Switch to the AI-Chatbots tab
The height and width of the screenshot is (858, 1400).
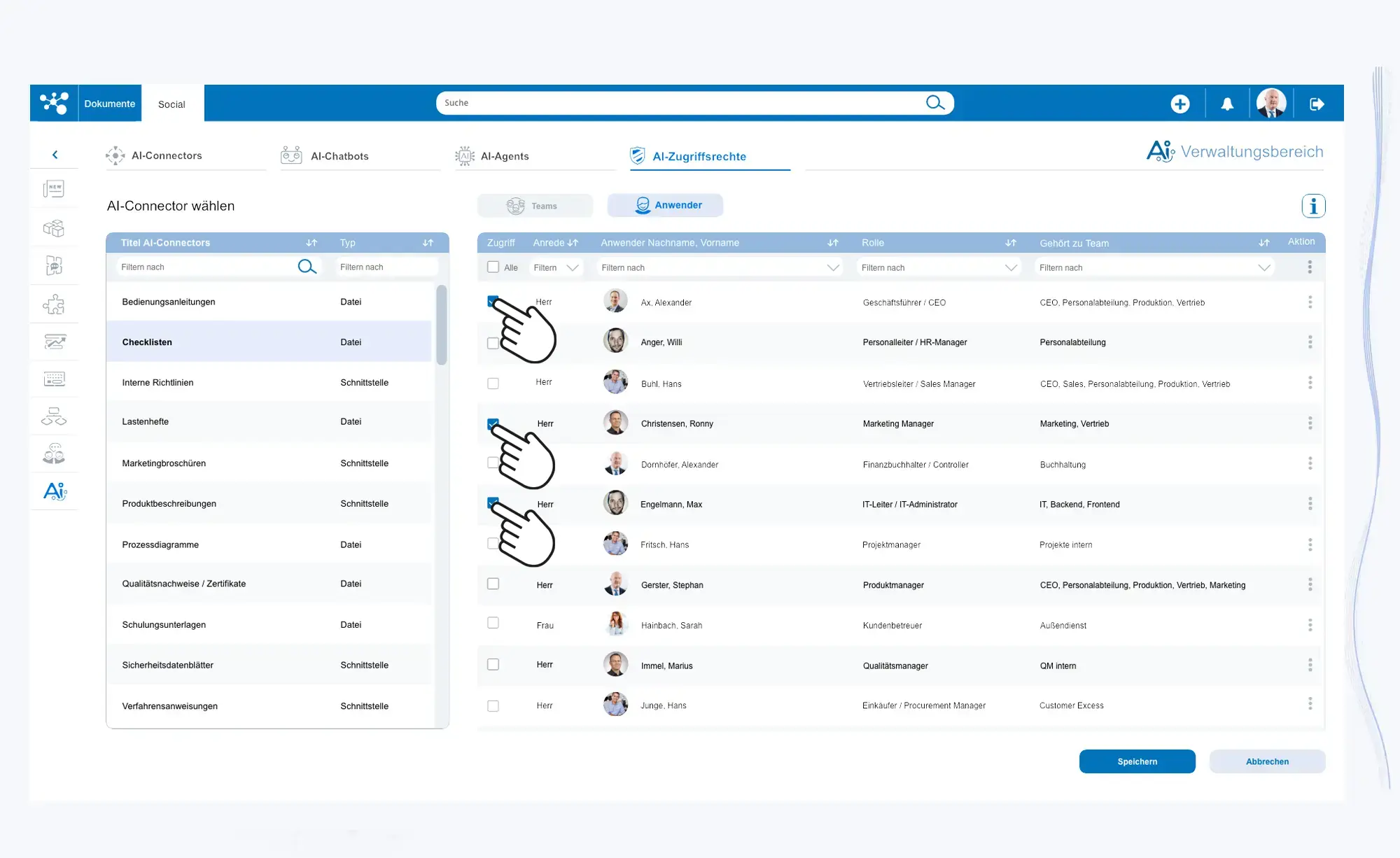(339, 156)
